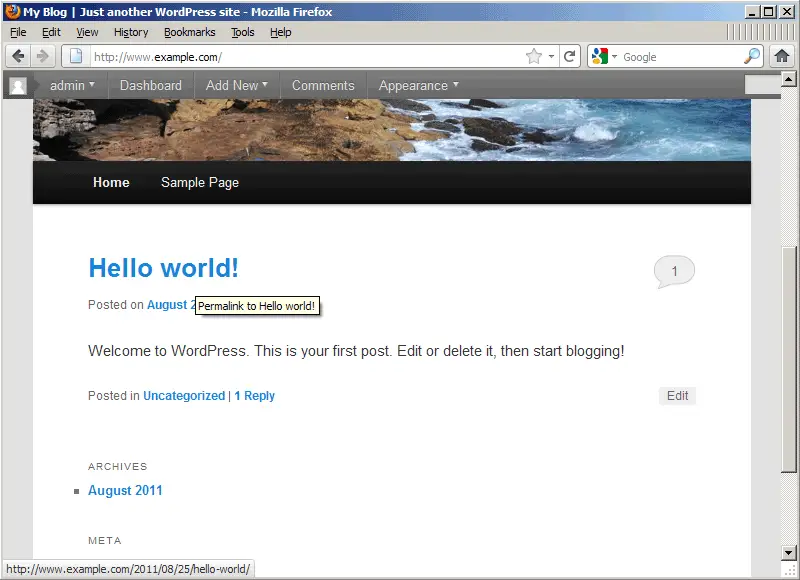Image resolution: width=800 pixels, height=580 pixels.
Task: Click the coastal header banner image
Action: pyautogui.click(x=392, y=130)
